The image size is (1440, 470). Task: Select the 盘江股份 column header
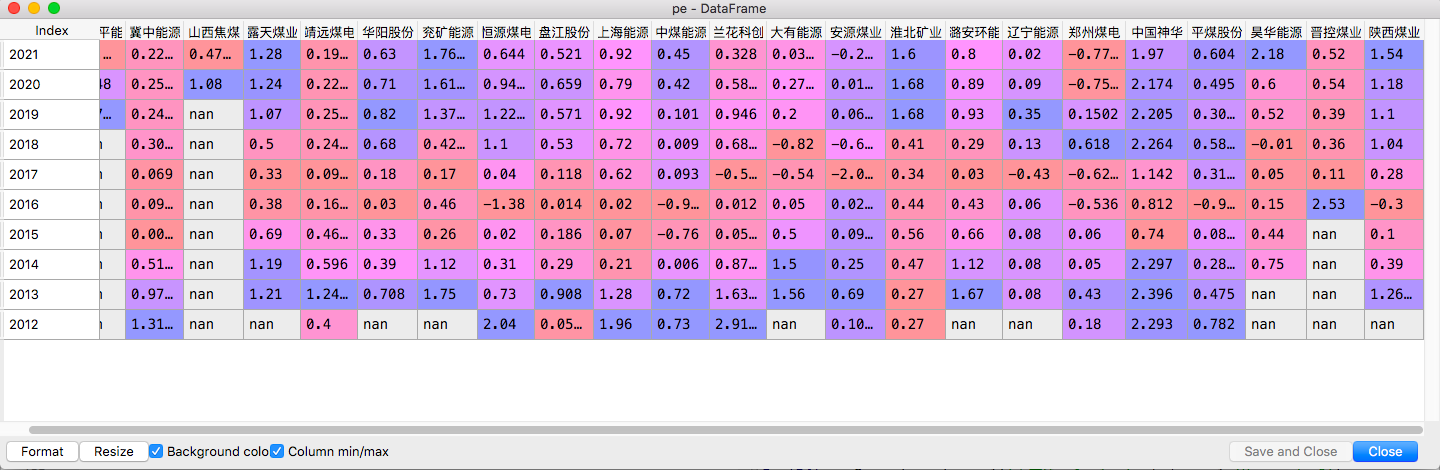pos(564,32)
